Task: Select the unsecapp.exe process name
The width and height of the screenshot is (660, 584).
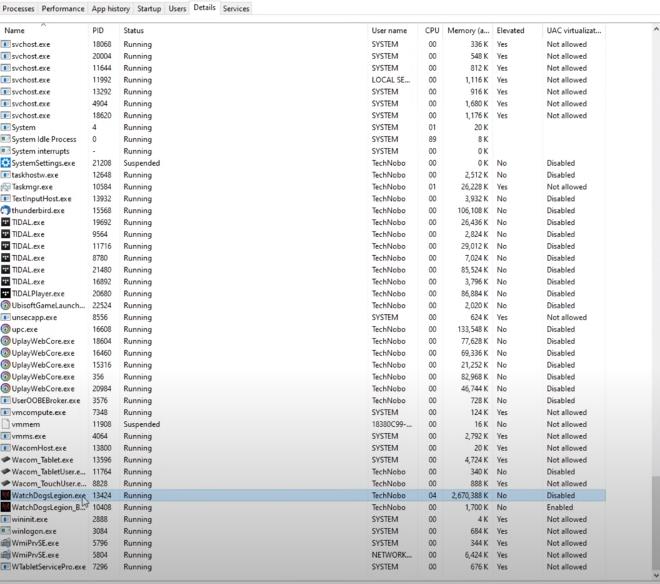Action: 34,317
